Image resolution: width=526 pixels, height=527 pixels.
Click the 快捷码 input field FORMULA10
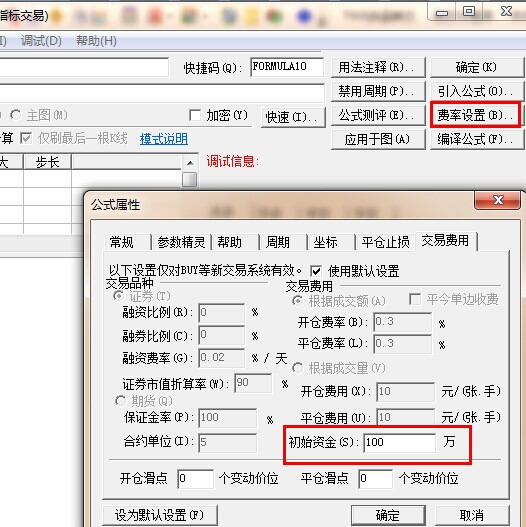tap(287, 67)
